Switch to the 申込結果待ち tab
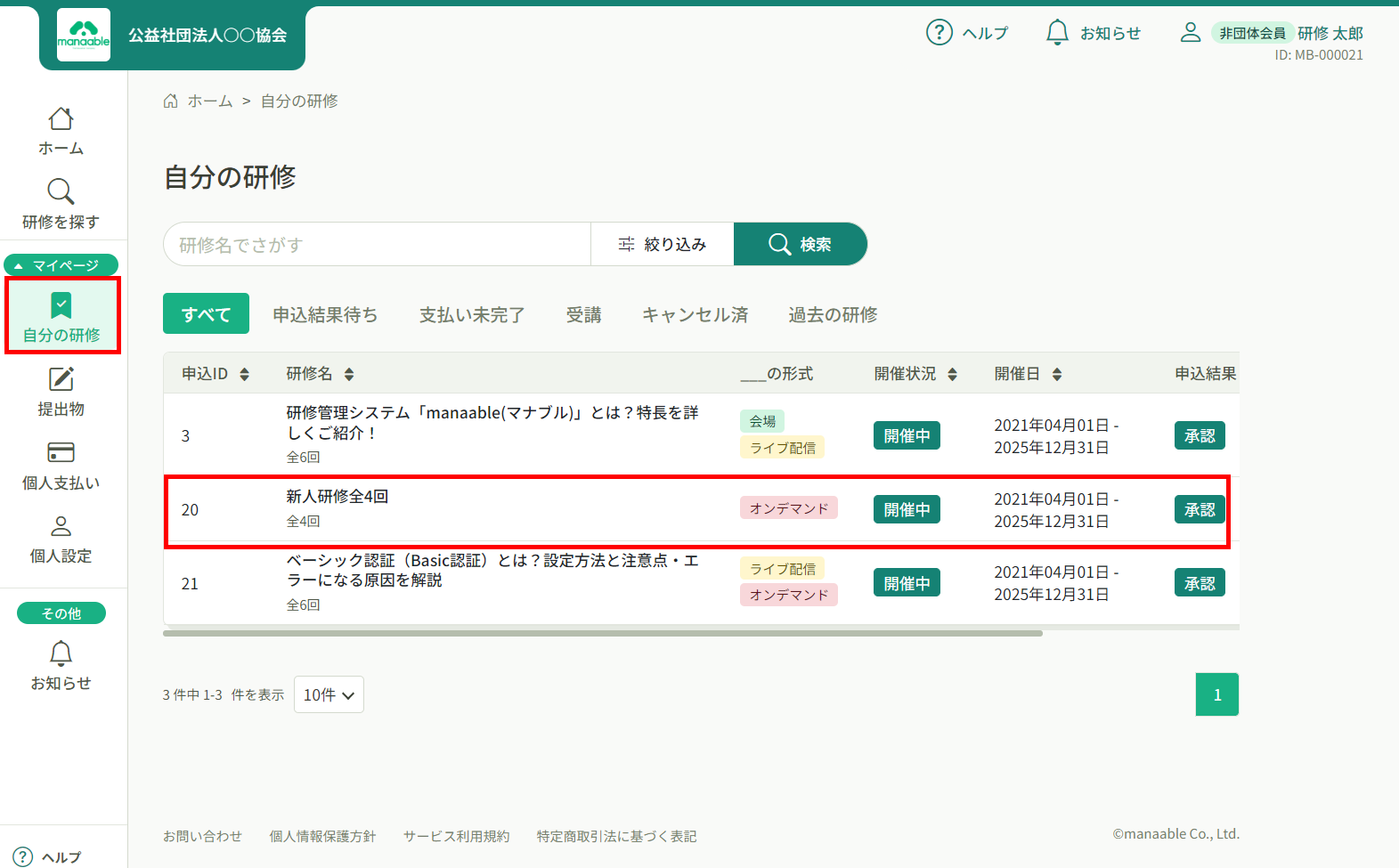 [x=325, y=314]
